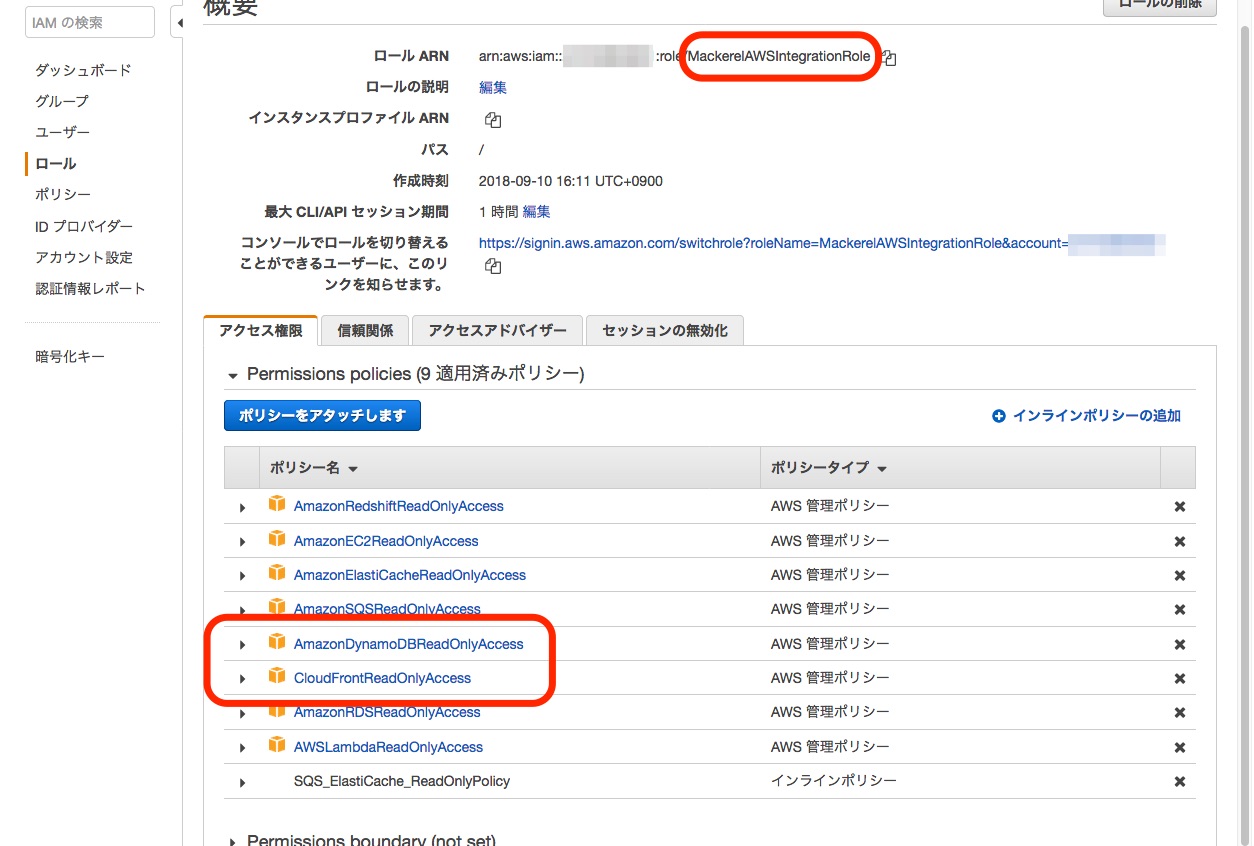The height and width of the screenshot is (846, 1254).
Task: Click the IAM の検索 search field
Action: pos(90,22)
